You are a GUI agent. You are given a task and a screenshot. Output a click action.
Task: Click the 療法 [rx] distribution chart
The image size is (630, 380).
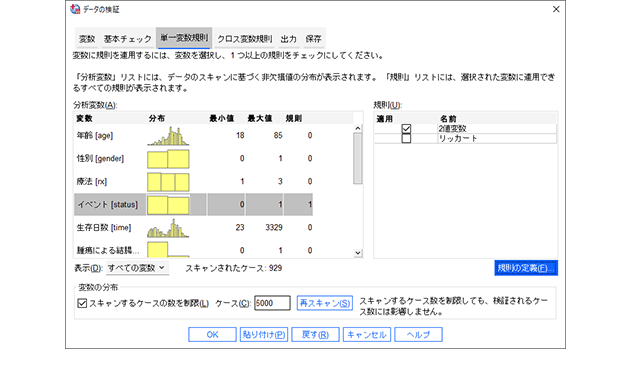pyautogui.click(x=168, y=182)
